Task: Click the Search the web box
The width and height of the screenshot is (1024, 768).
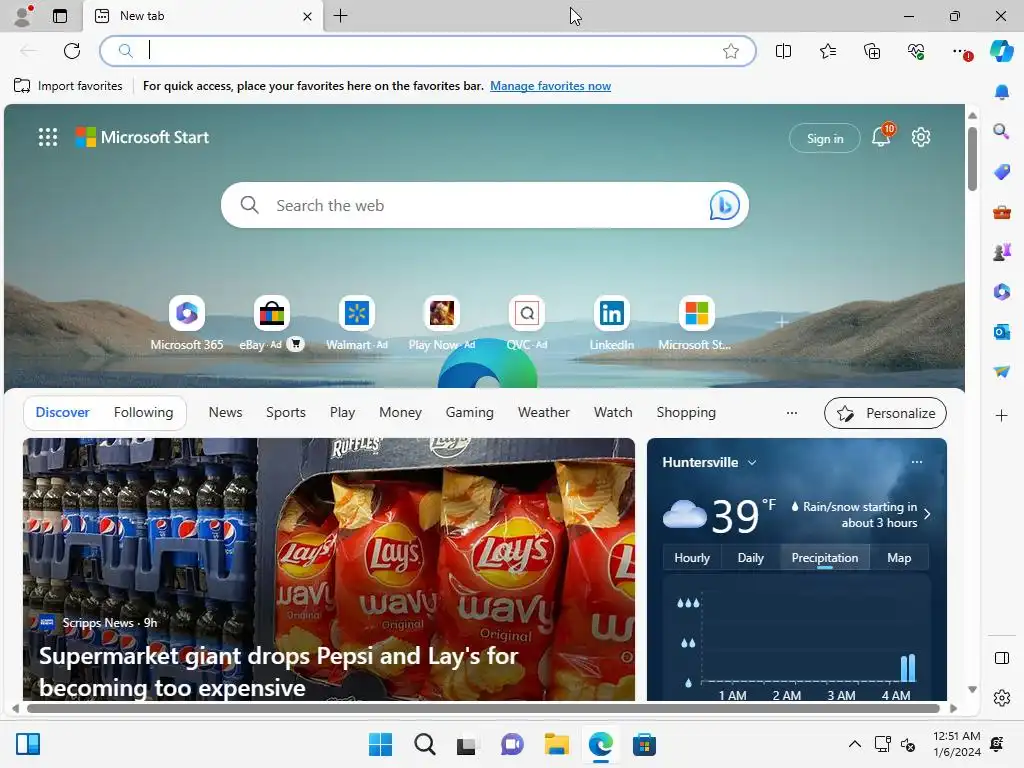Action: click(x=485, y=205)
